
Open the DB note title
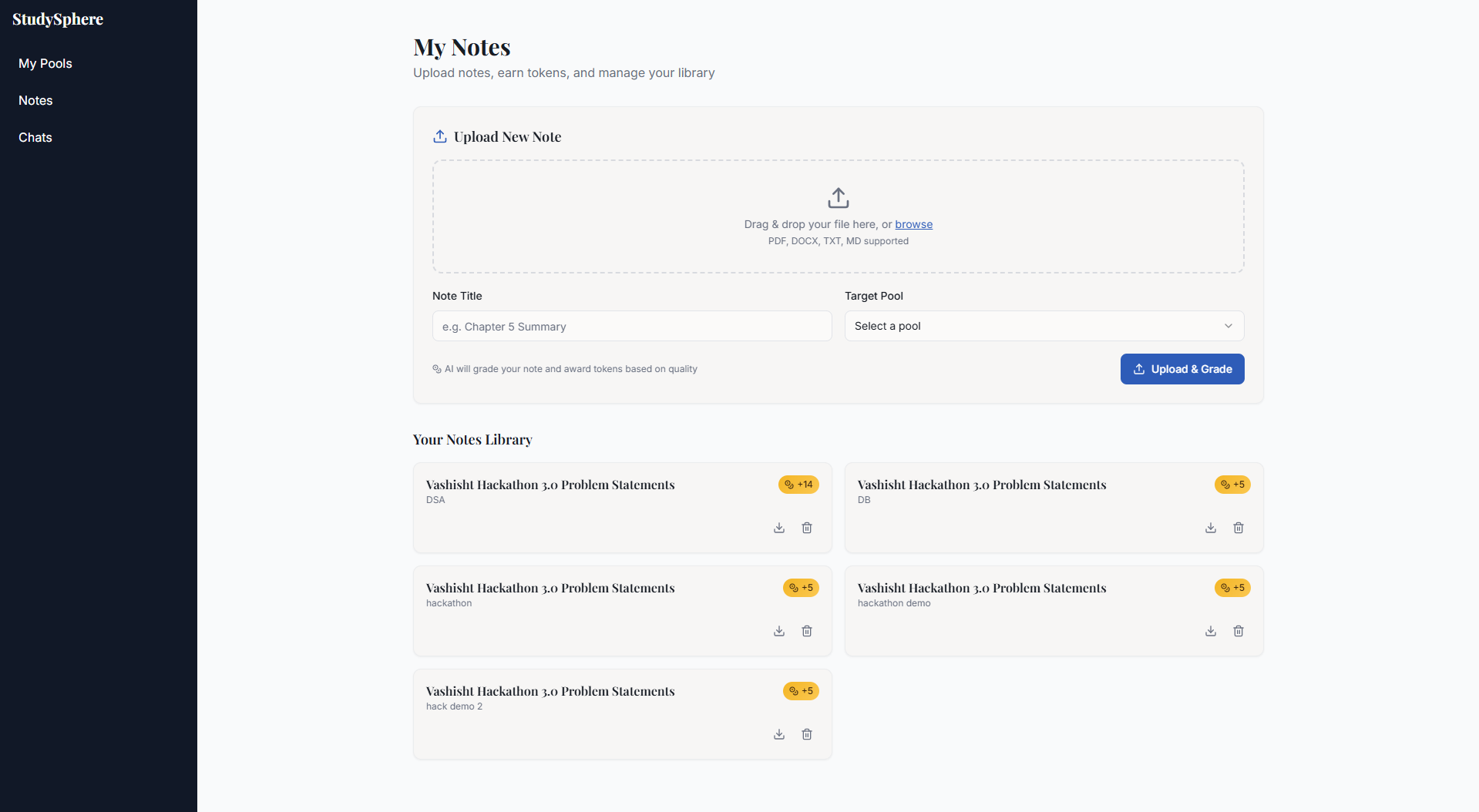click(x=982, y=485)
